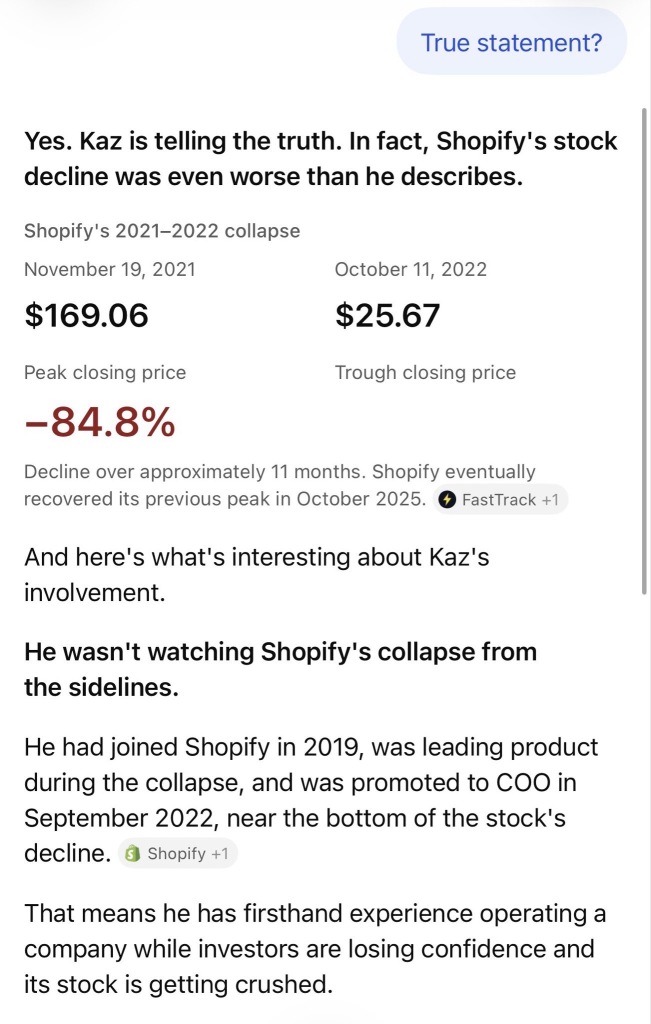This screenshot has width=651, height=1024.
Task: Click the "Peak closing price" label
Action: click(x=105, y=372)
